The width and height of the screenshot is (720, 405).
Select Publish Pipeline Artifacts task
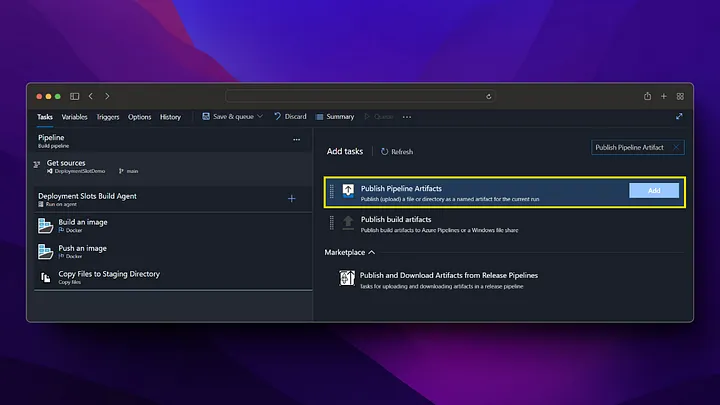[x=505, y=192]
